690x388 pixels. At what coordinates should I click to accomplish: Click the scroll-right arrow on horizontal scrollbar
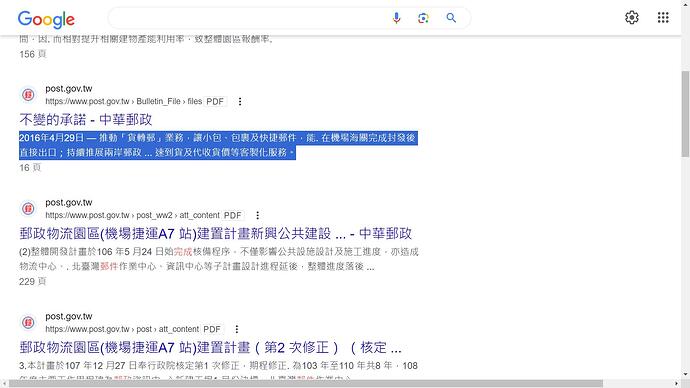677,384
